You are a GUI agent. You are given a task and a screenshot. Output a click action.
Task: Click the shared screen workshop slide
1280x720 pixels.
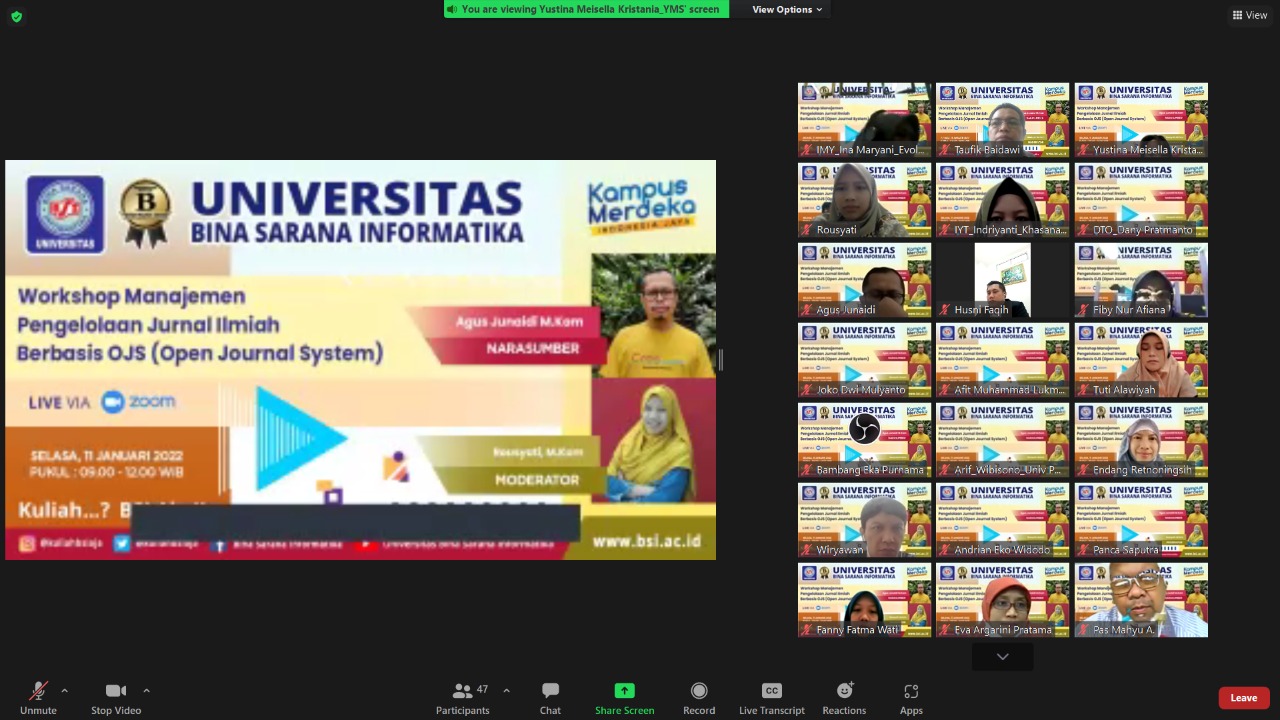(x=360, y=360)
